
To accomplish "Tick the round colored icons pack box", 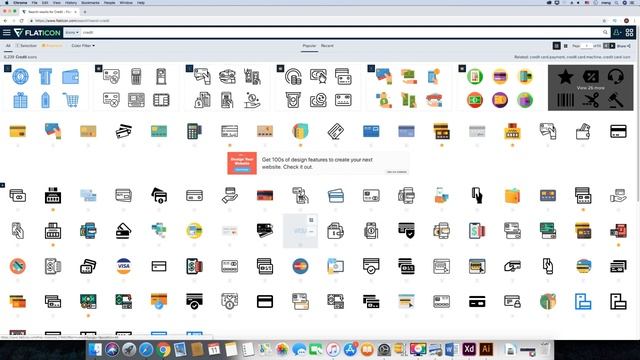I will pyautogui.click(x=462, y=68).
